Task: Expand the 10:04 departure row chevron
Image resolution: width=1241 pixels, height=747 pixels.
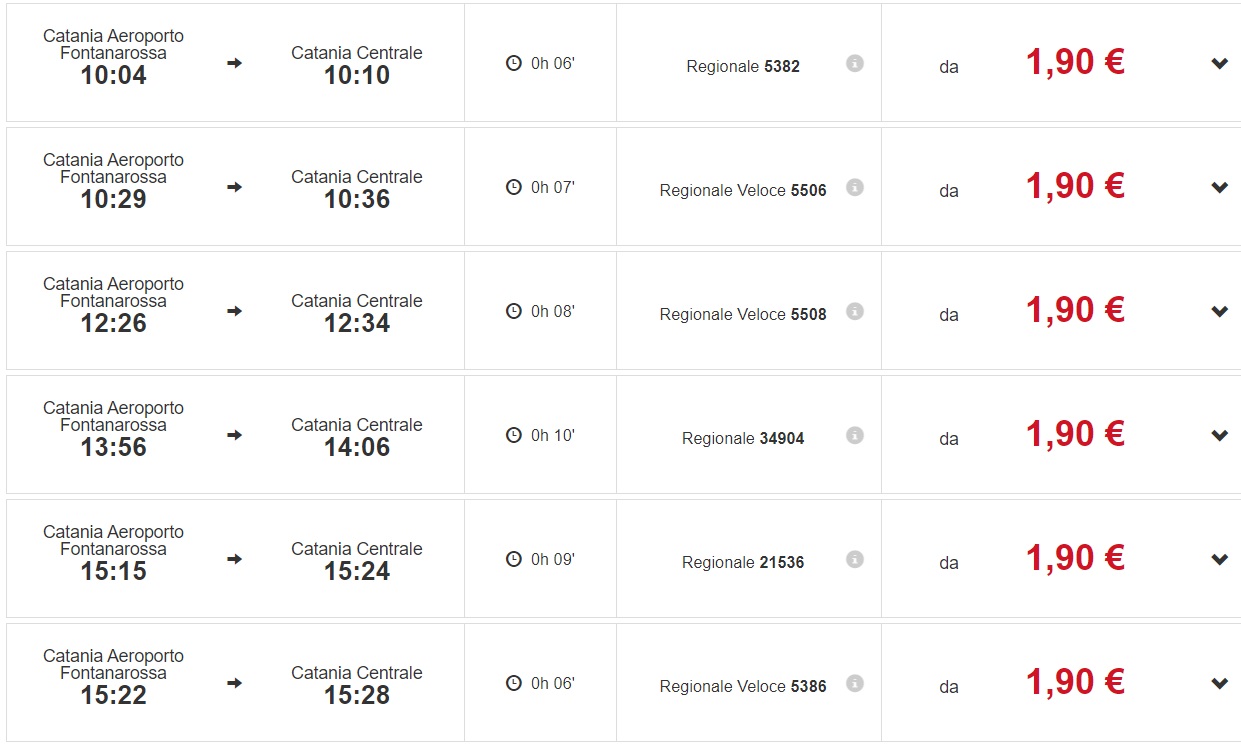Action: [x=1219, y=64]
